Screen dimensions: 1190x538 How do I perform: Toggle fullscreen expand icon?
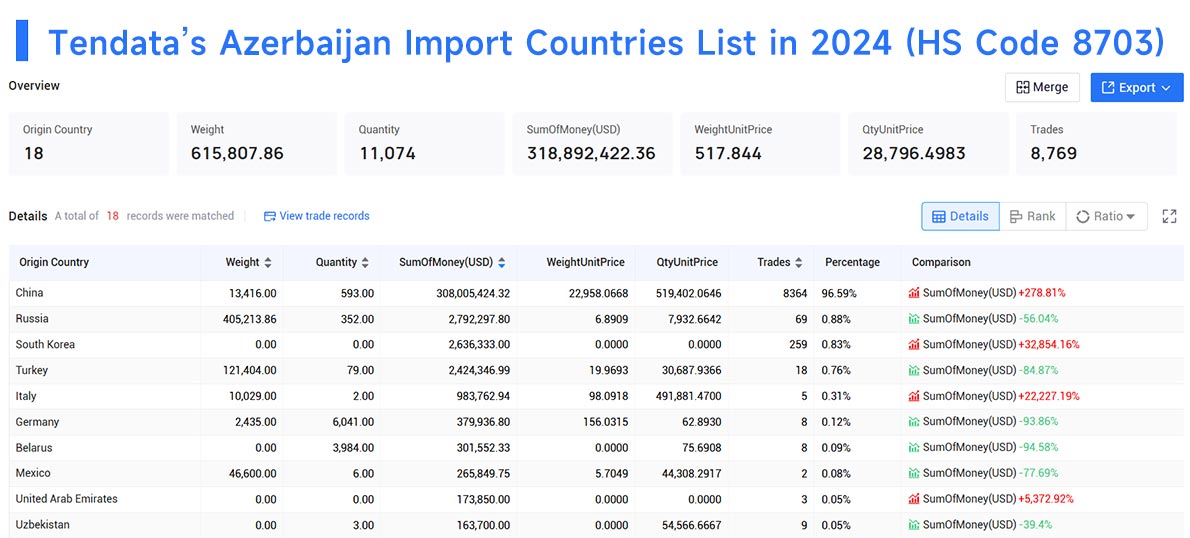coord(1169,216)
